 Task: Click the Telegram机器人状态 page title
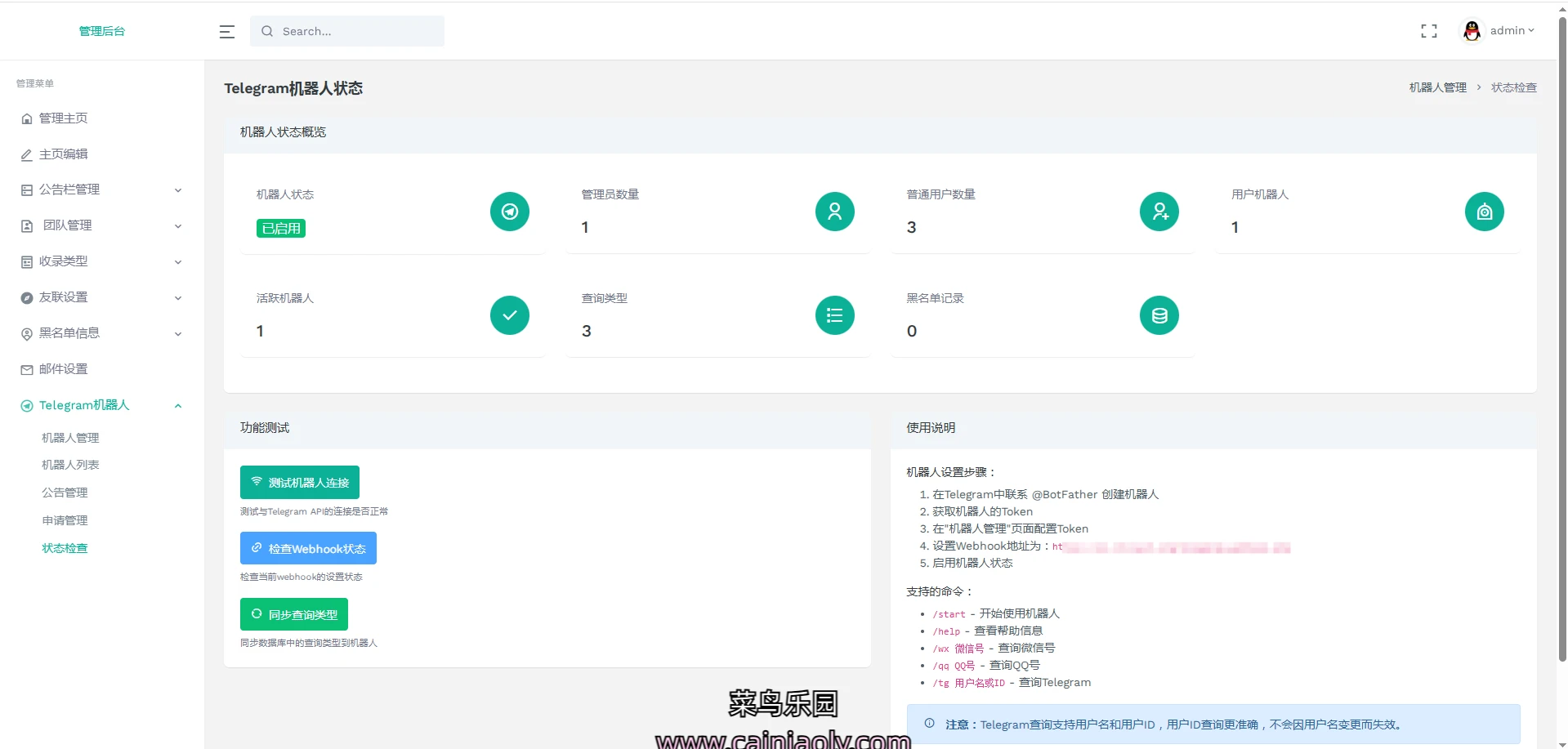tap(293, 88)
